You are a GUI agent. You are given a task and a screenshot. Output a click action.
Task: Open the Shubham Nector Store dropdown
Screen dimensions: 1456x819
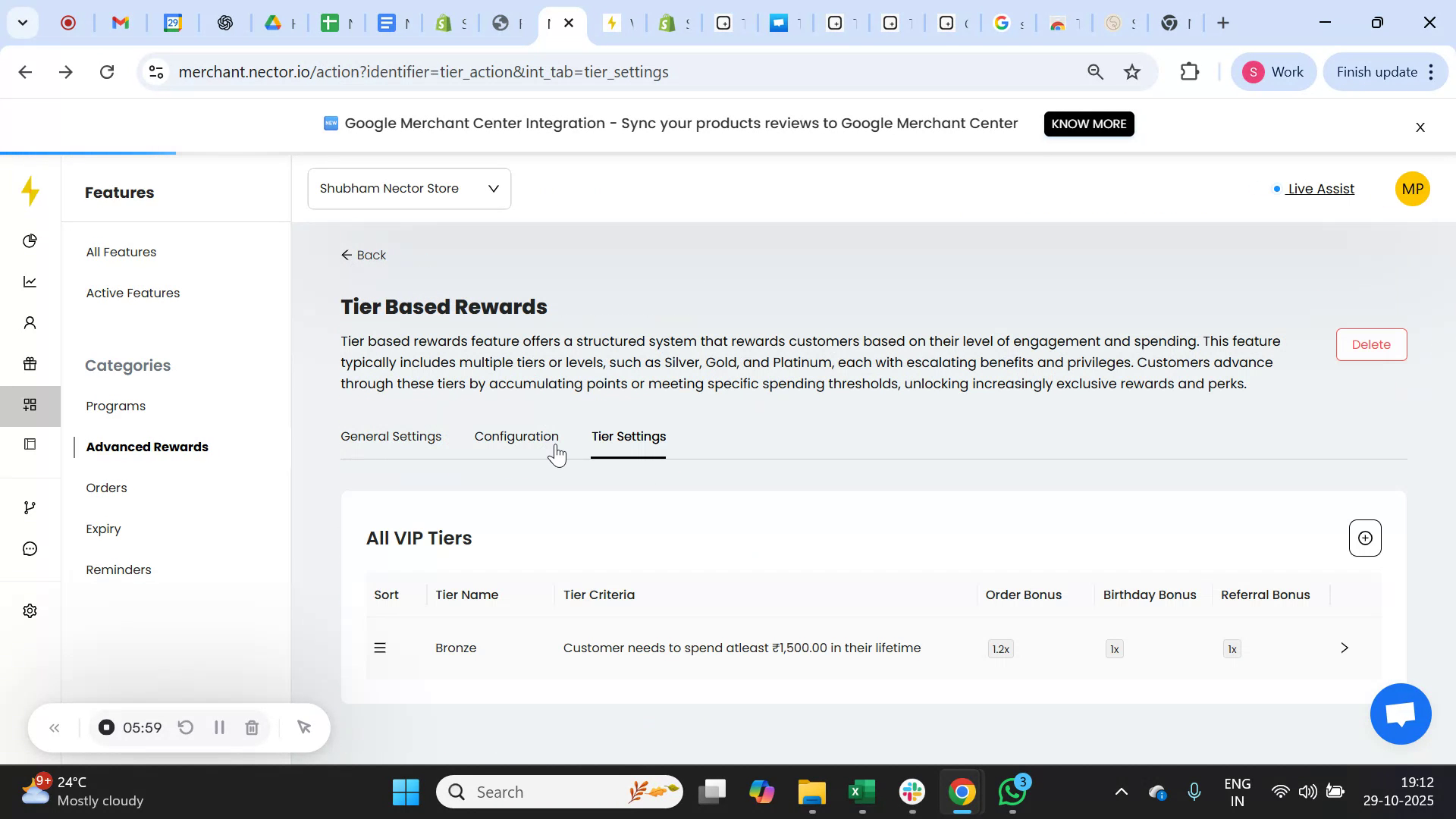point(409,188)
